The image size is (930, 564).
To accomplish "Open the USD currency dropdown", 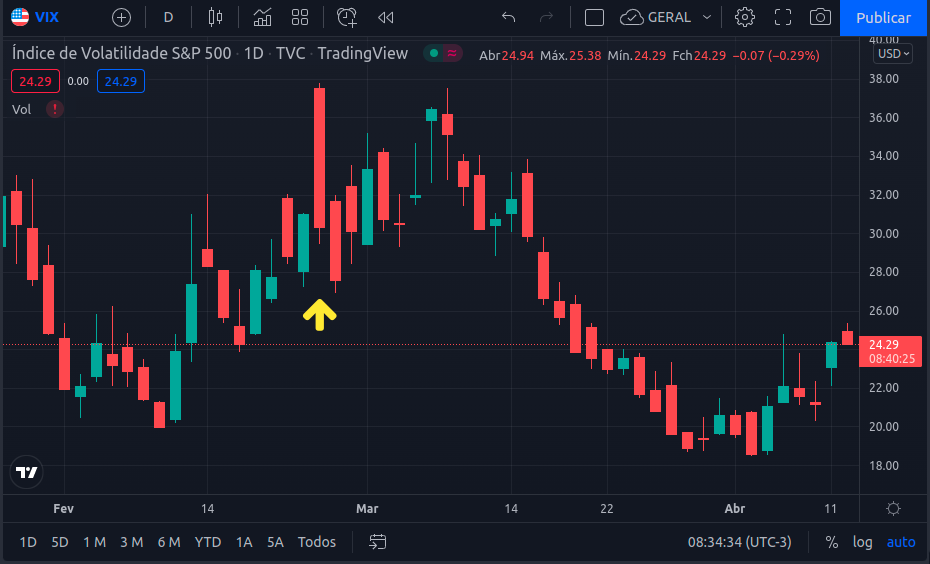I will point(893,54).
